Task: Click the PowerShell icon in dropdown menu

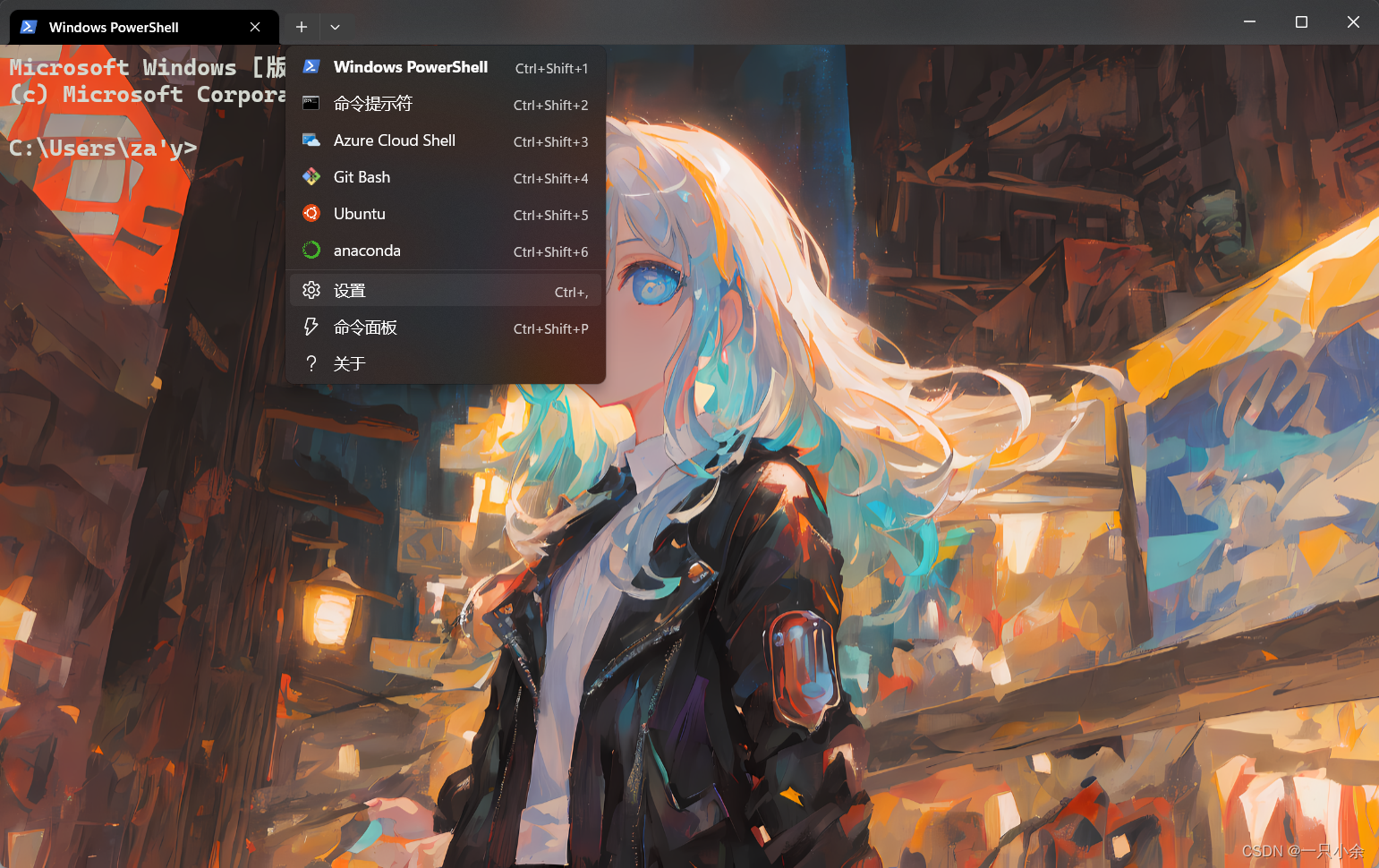Action: [311, 66]
